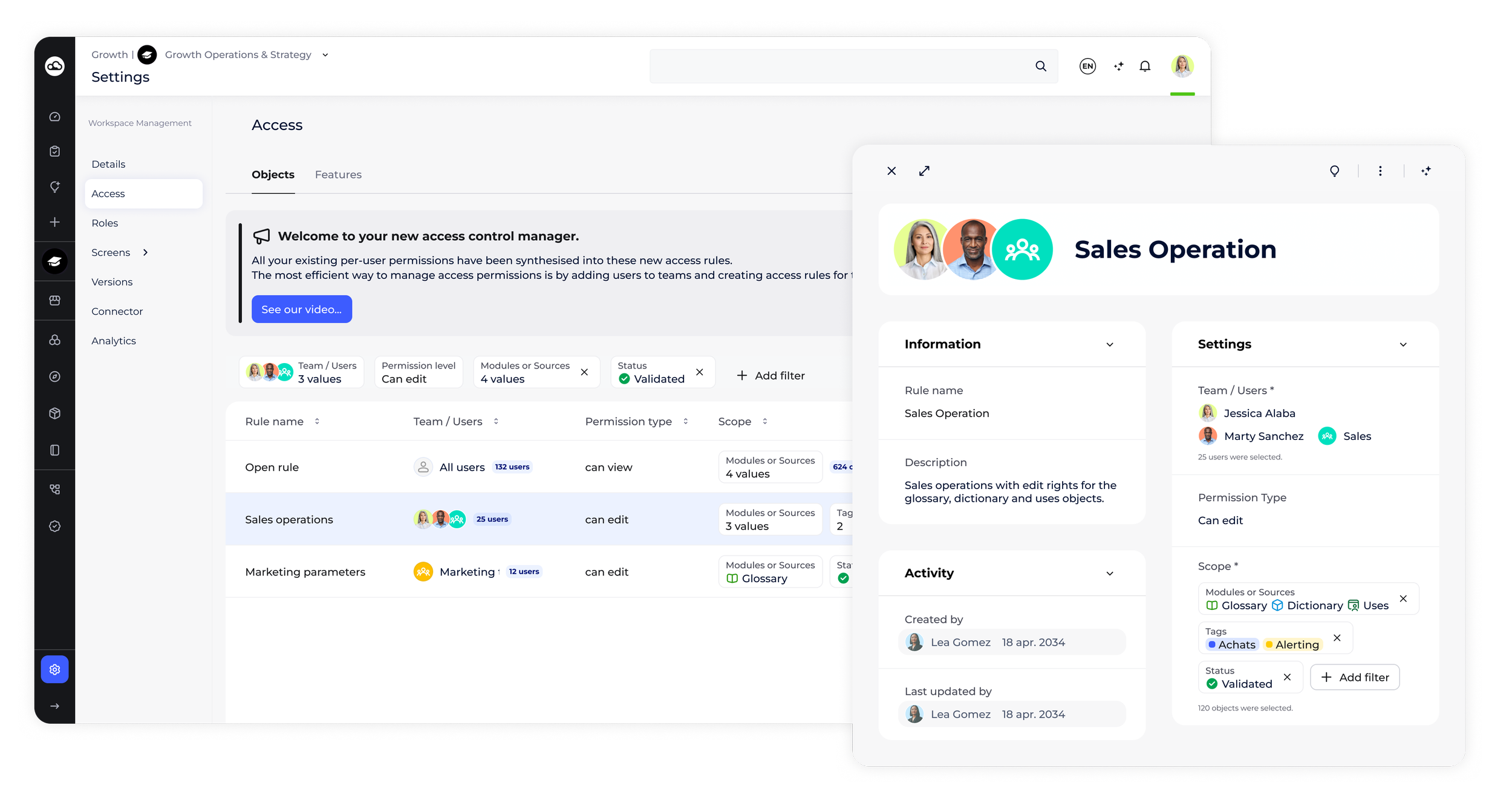Collapse the Information section
Image resolution: width=1512 pixels, height=803 pixels.
click(1110, 344)
